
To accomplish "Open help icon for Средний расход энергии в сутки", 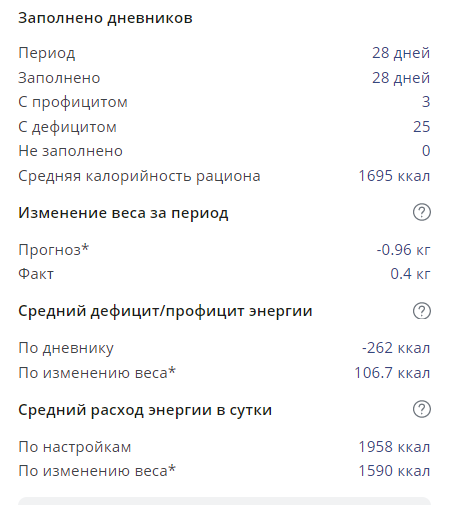I will [422, 409].
